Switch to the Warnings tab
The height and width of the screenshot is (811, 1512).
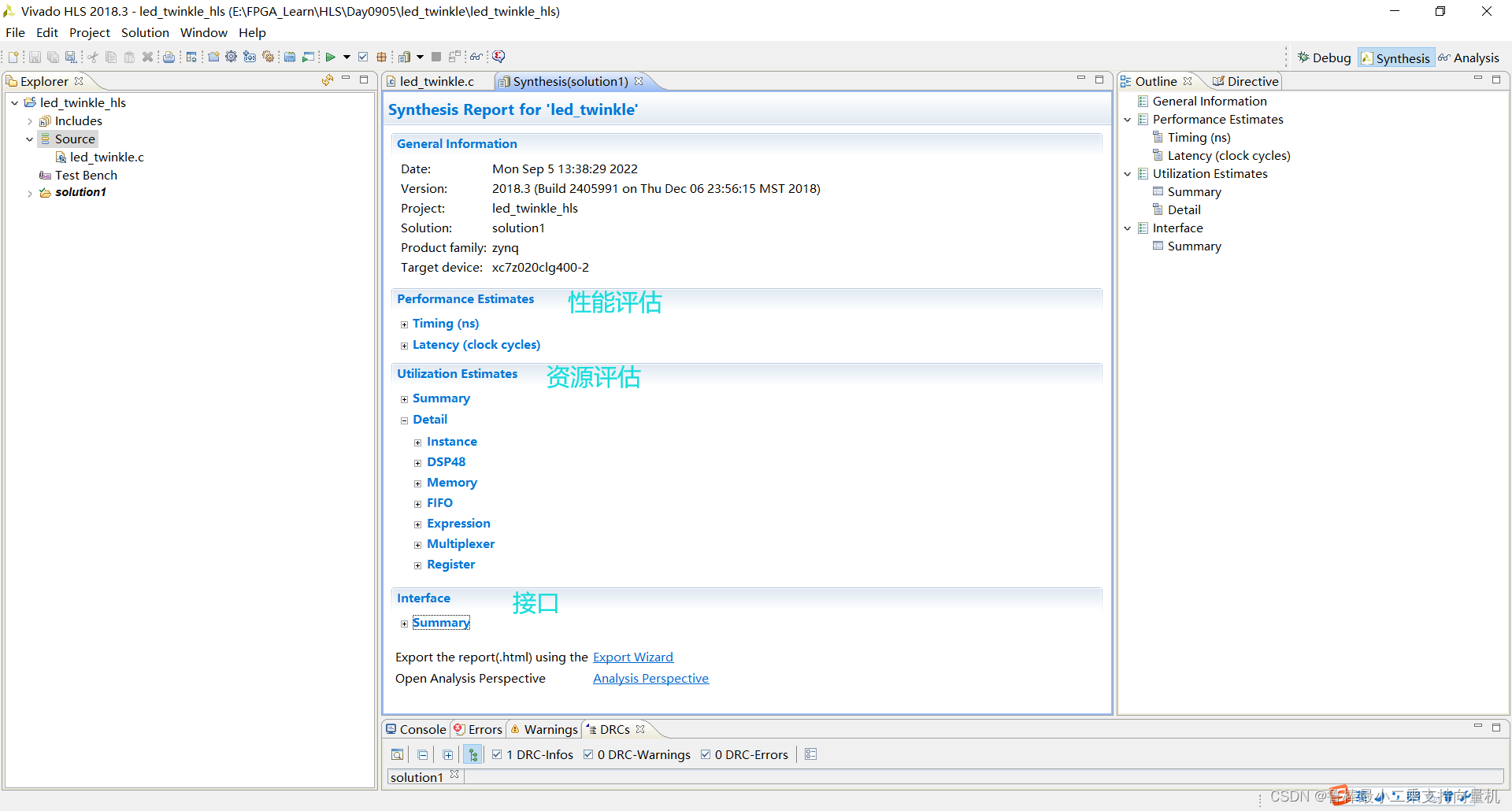(x=544, y=729)
